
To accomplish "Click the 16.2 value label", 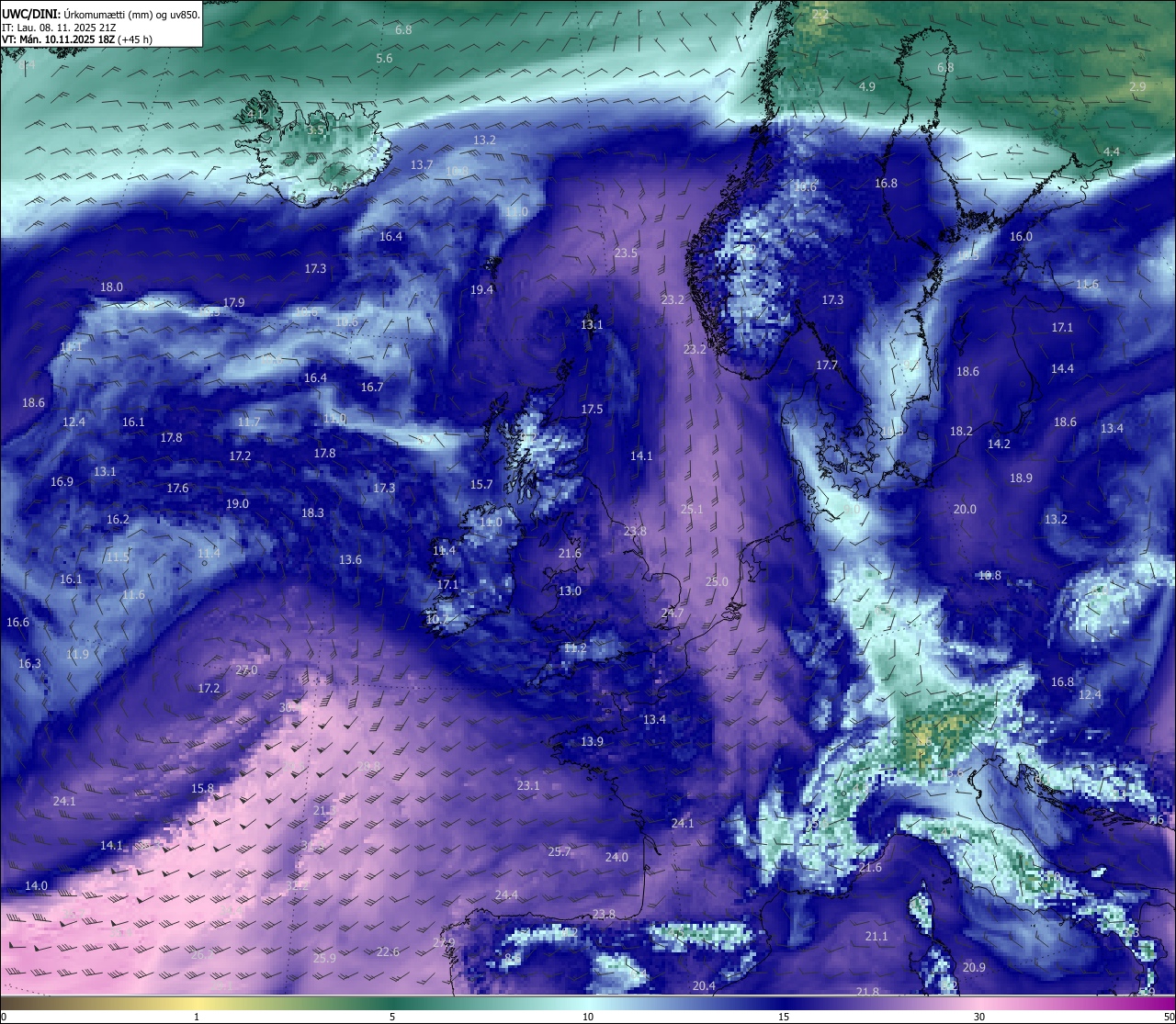I will (118, 519).
